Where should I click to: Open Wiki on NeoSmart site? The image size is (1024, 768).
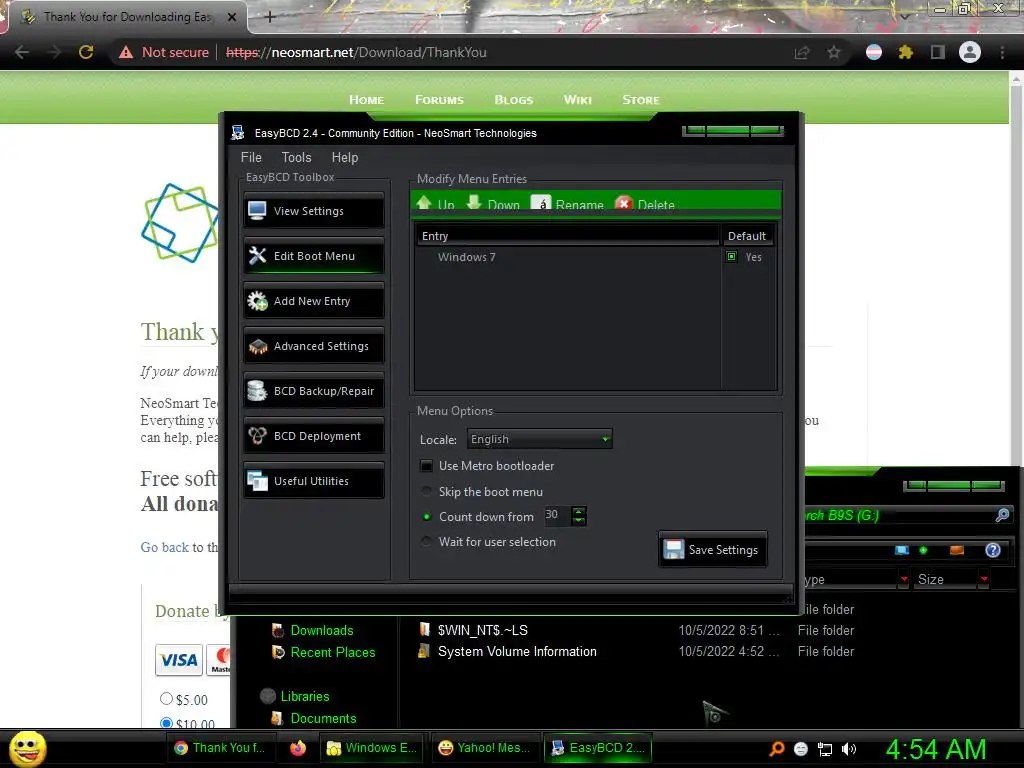[577, 100]
